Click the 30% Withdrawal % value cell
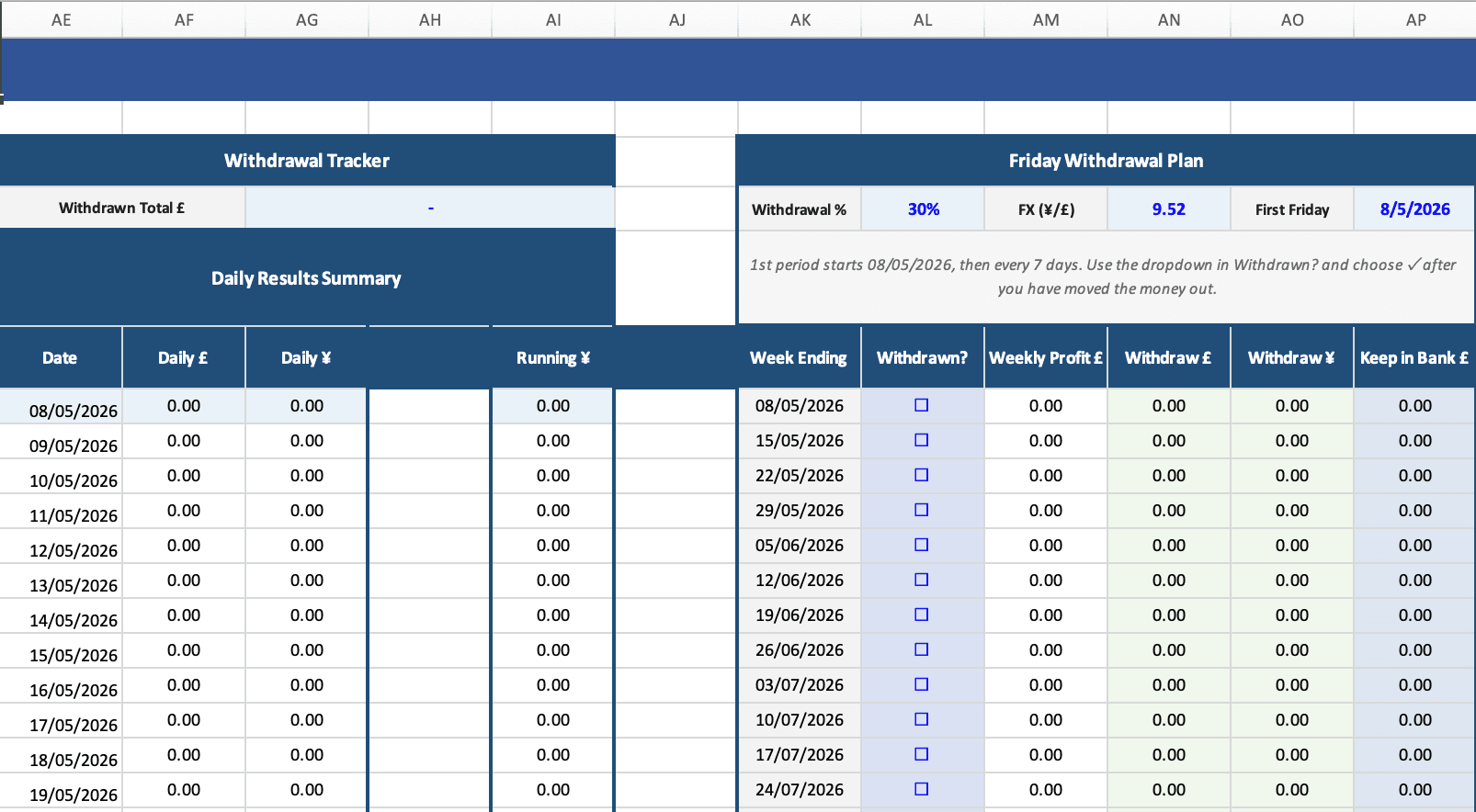The width and height of the screenshot is (1476, 812). (x=923, y=209)
